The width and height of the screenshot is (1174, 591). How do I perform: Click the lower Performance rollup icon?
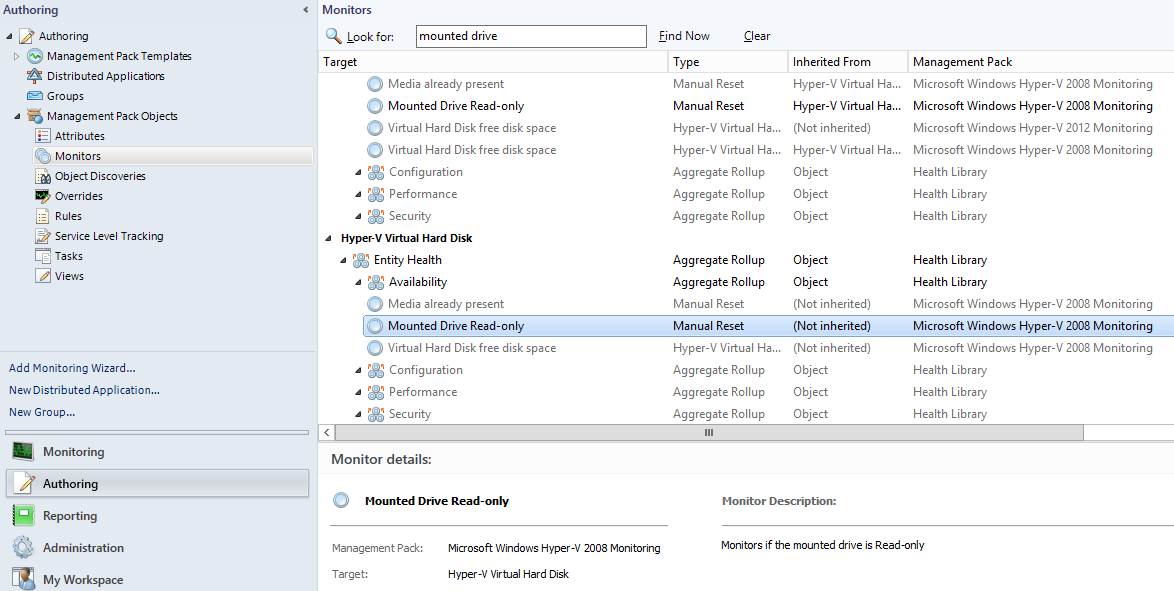coord(375,392)
